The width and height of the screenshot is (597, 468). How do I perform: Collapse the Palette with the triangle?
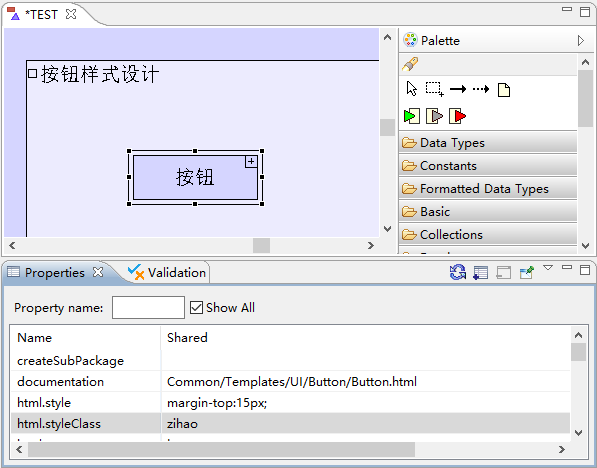coord(581,40)
